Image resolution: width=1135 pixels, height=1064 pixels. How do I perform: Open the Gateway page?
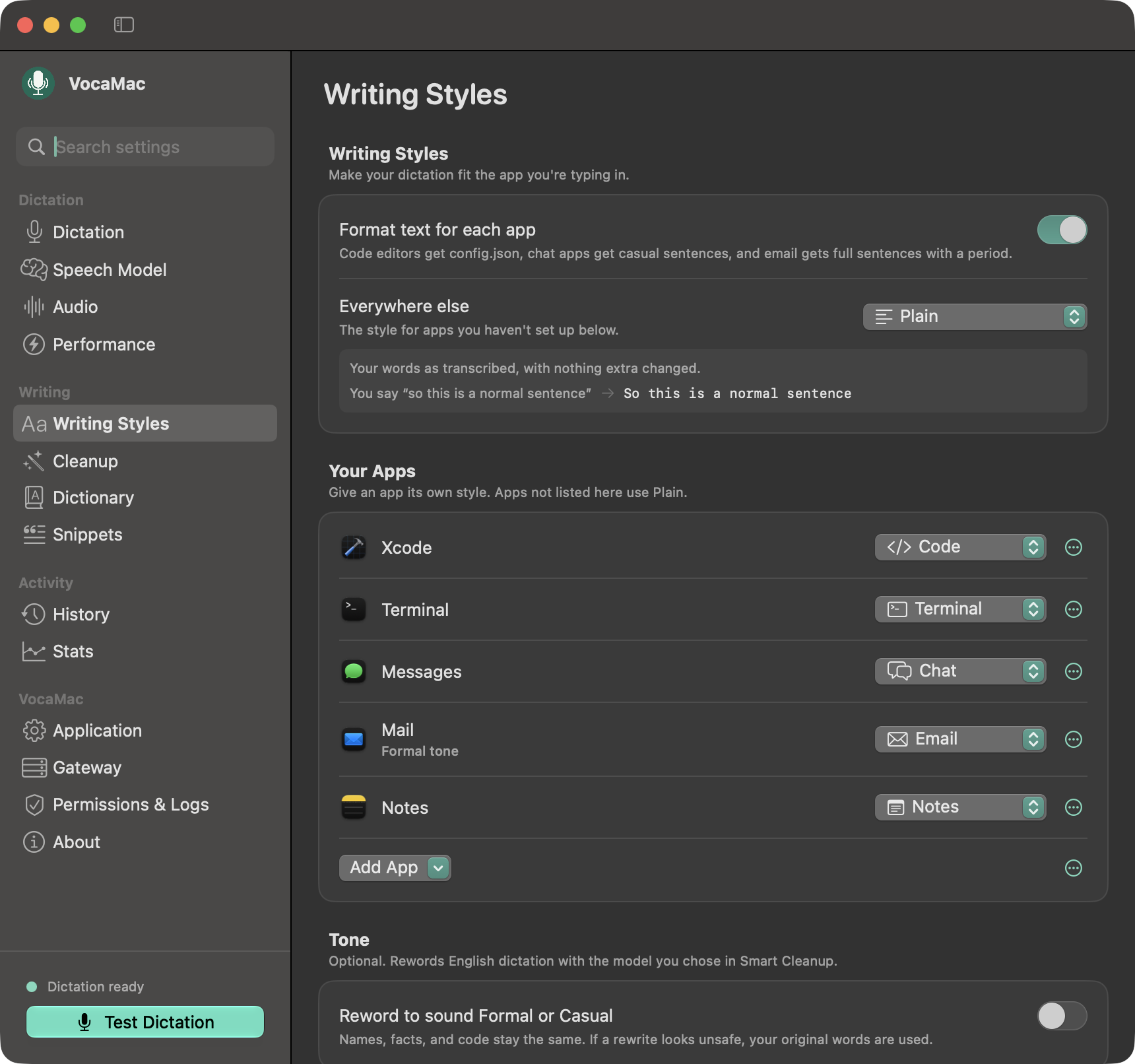(145, 768)
